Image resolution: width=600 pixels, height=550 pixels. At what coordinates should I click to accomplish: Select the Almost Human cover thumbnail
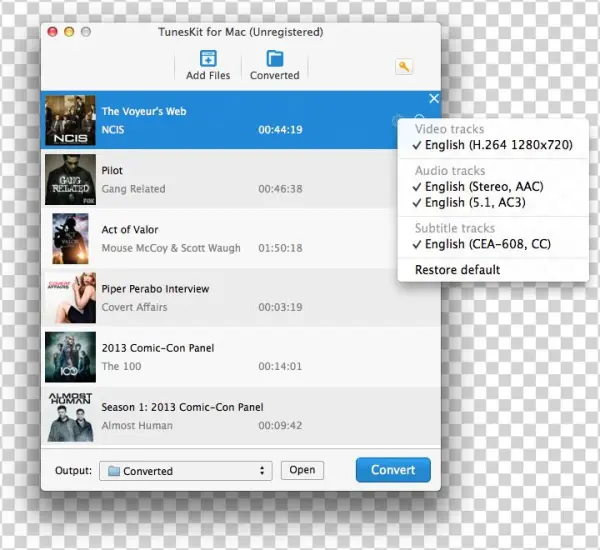(70, 416)
